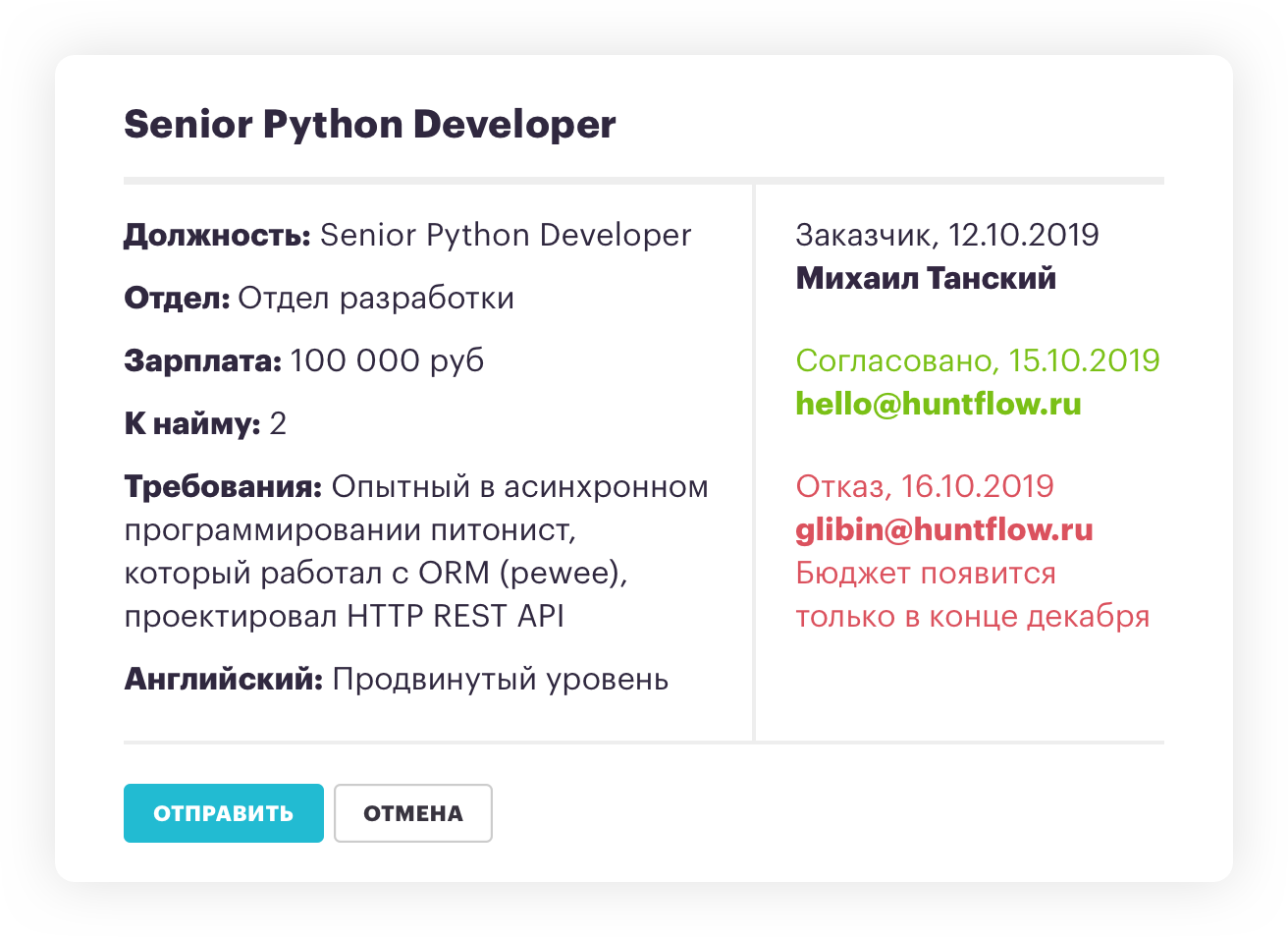Click the Отдел field label
Image resolution: width=1288 pixels, height=937 pixels.
point(177,299)
